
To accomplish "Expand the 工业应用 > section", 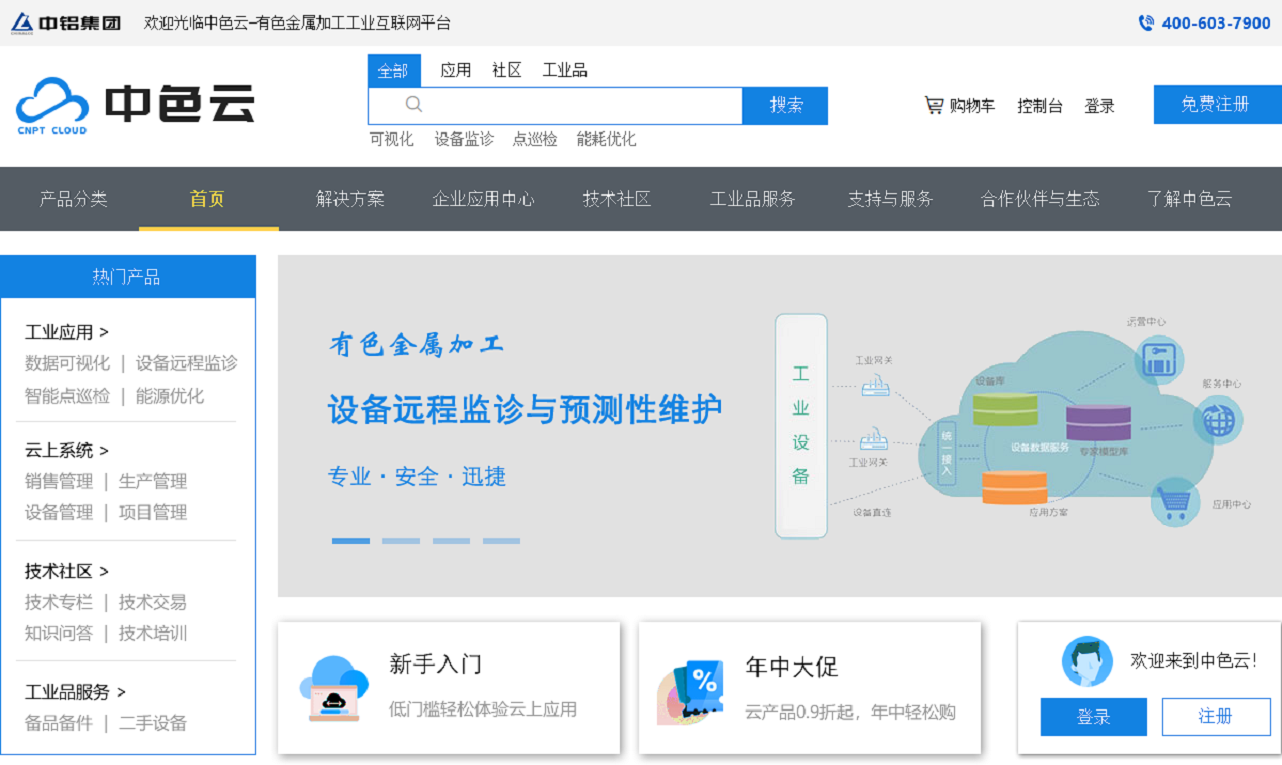I will [x=67, y=332].
